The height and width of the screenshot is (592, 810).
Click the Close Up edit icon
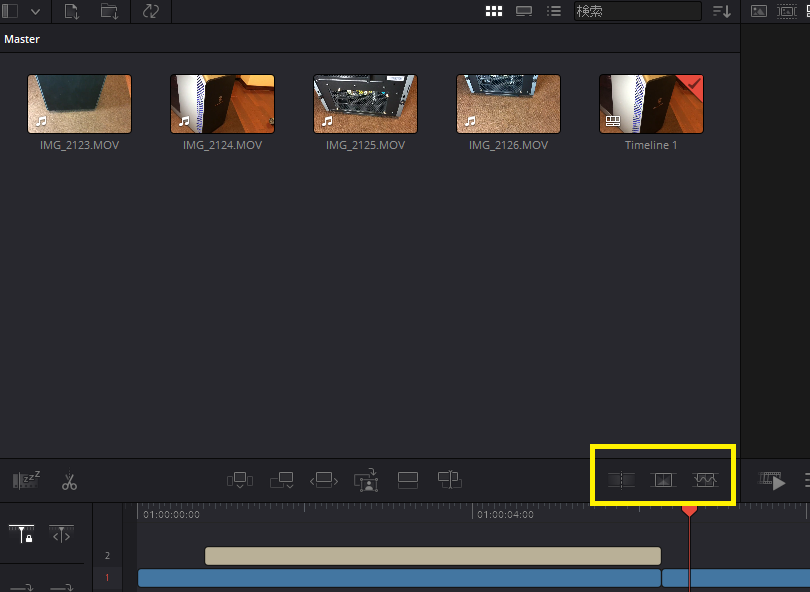point(366,480)
